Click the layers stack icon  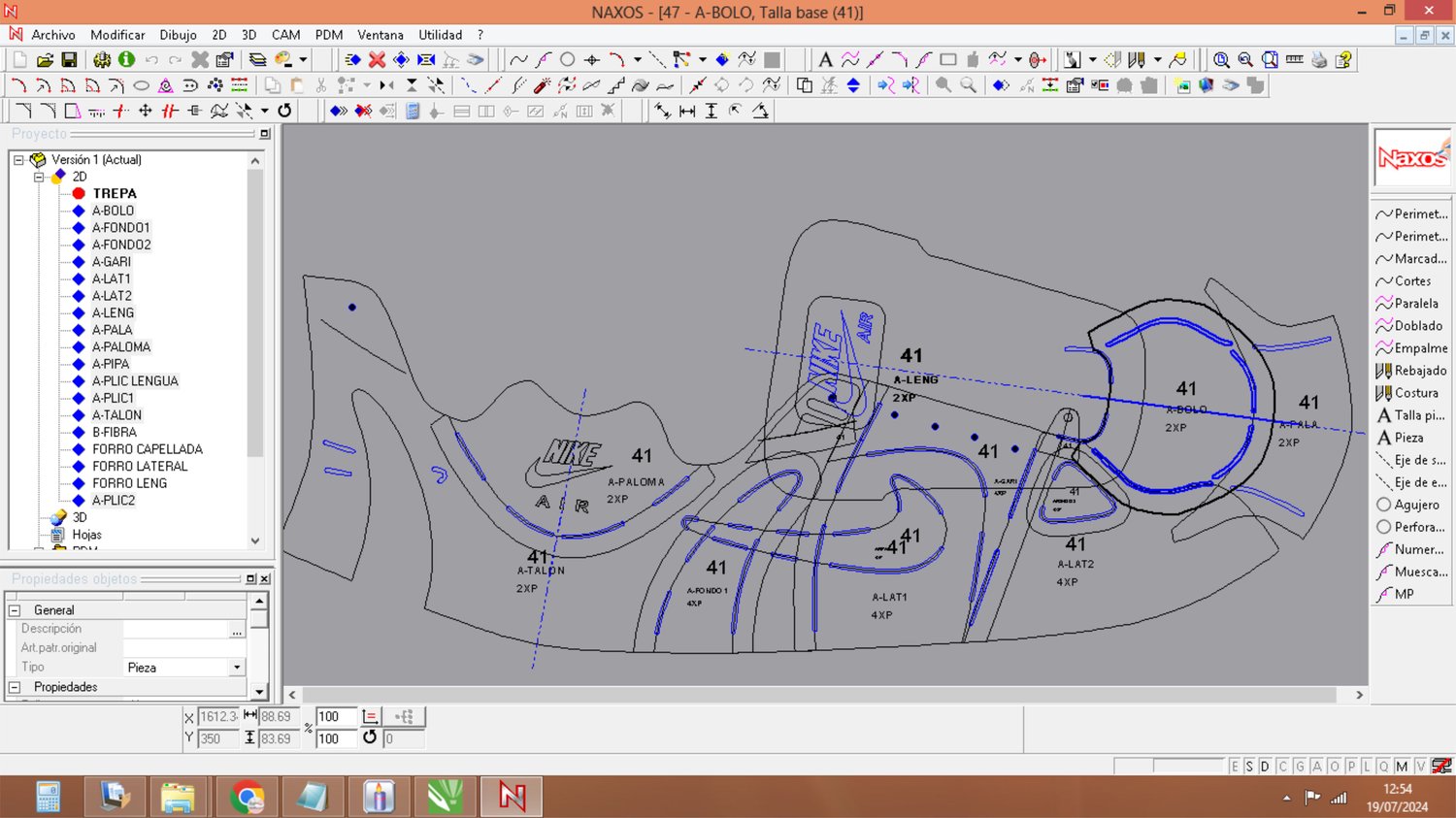(x=257, y=60)
